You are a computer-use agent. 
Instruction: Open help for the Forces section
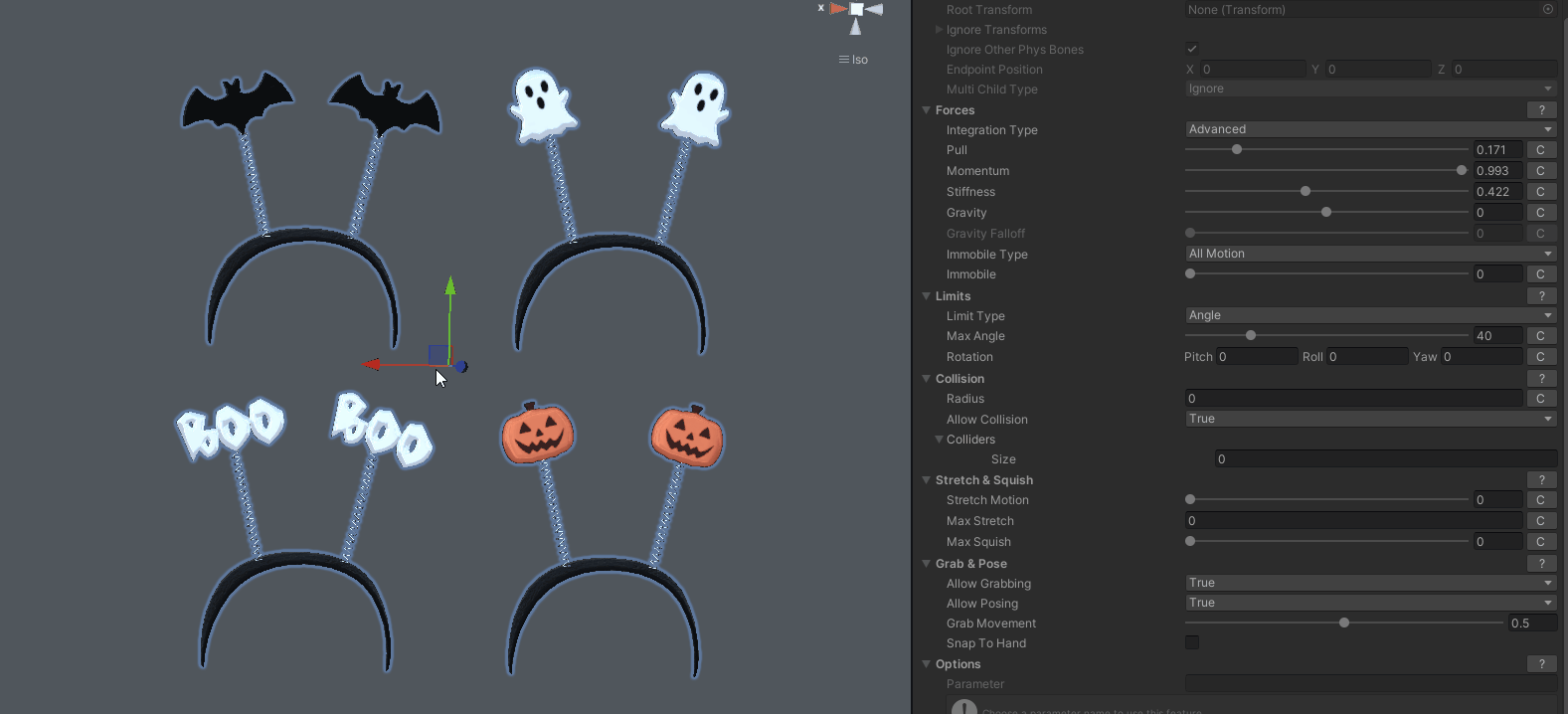click(1541, 110)
